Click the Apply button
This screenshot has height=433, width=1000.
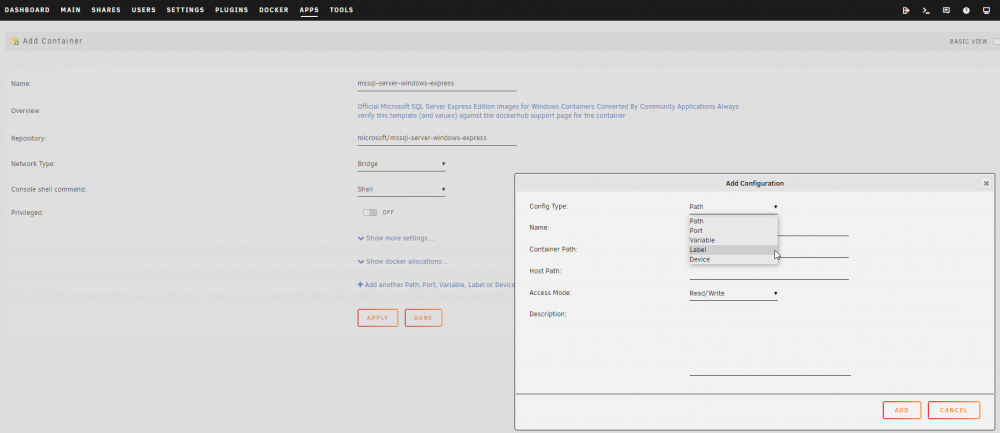coord(378,318)
